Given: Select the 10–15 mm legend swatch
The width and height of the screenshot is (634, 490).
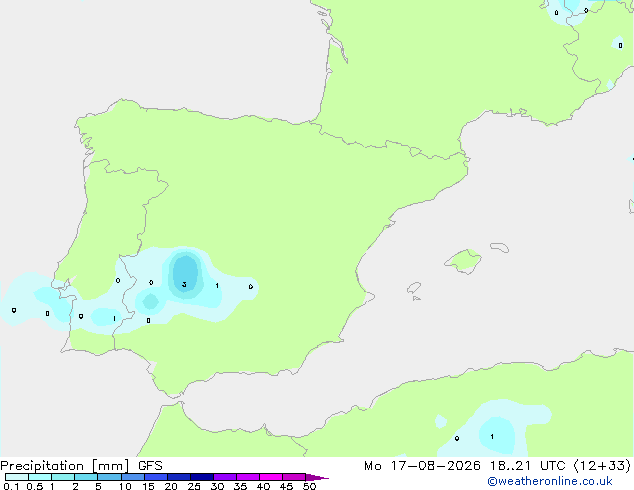Looking at the screenshot, I should 132,477.
